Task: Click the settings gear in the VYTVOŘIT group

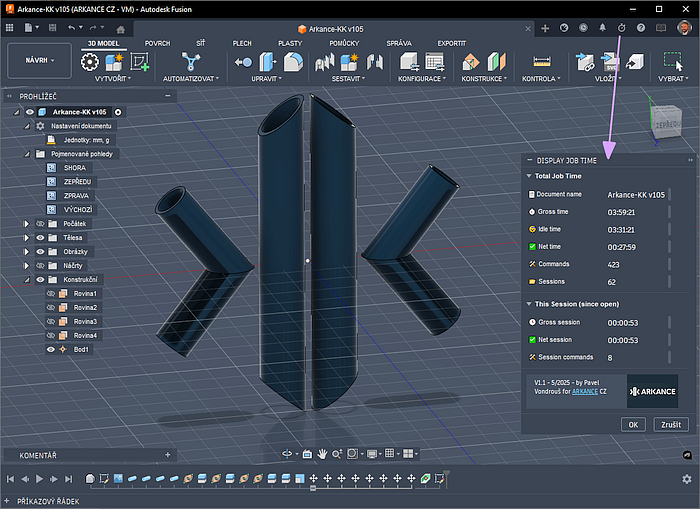Action: pyautogui.click(x=90, y=62)
